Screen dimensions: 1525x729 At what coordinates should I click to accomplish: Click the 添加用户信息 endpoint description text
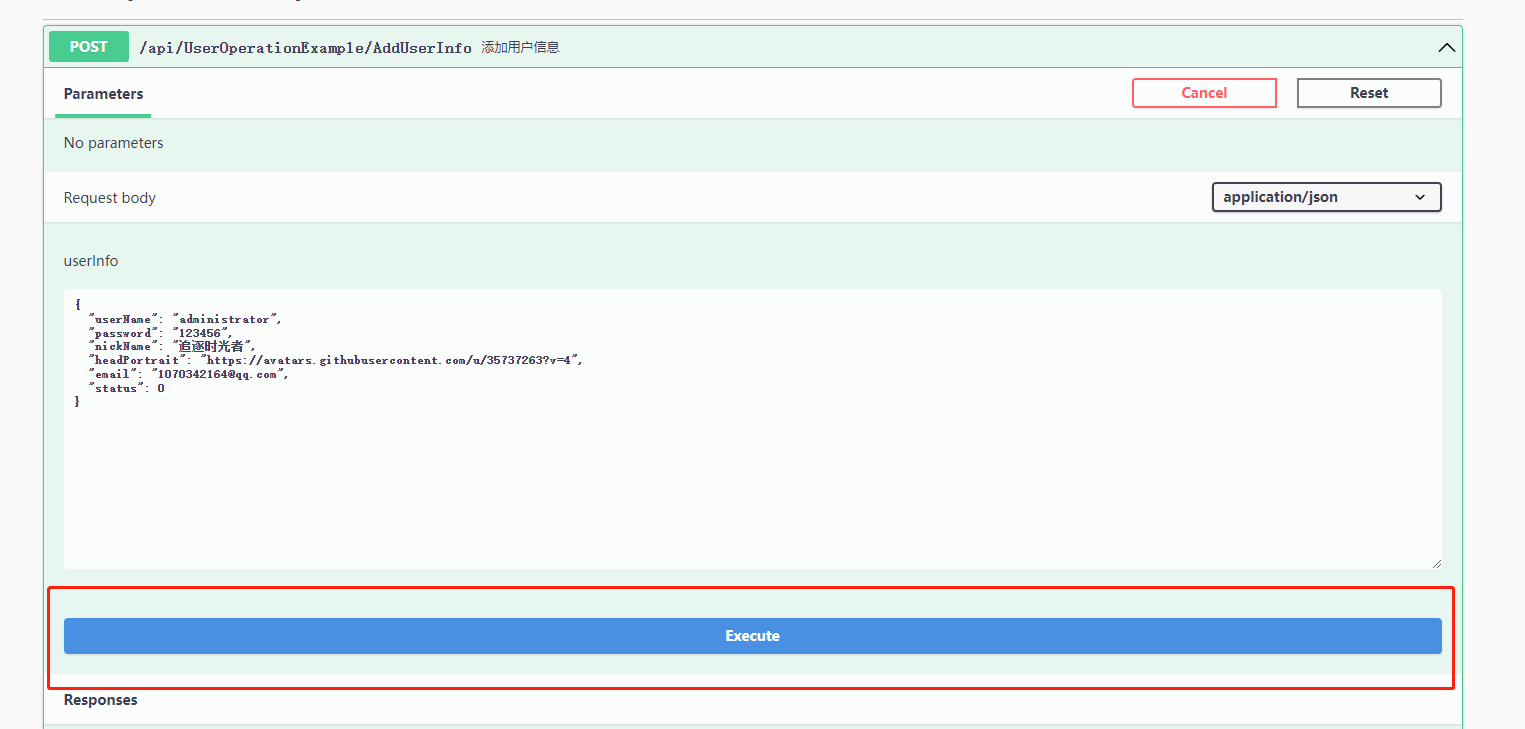coord(519,46)
